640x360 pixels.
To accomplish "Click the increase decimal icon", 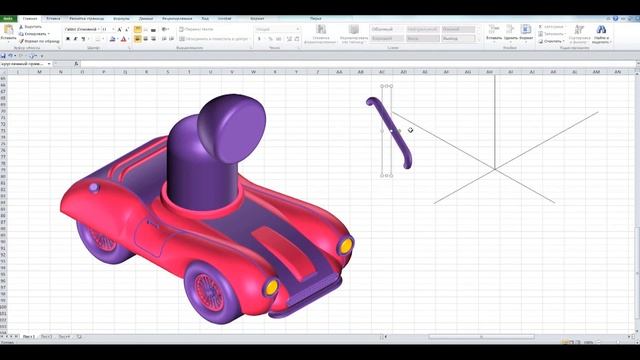I will 289,39.
